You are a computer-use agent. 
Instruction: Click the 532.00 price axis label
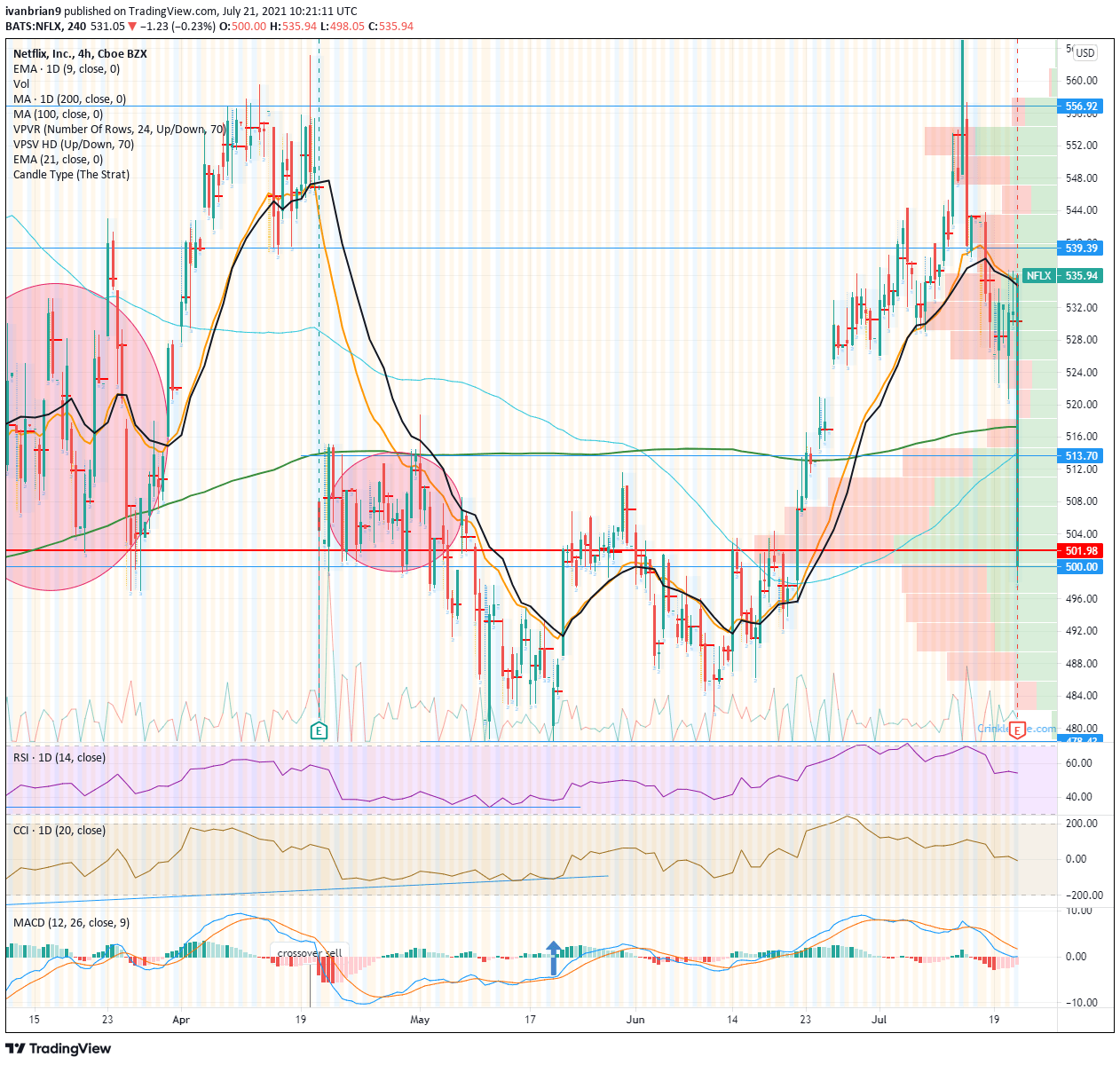[x=1081, y=307]
